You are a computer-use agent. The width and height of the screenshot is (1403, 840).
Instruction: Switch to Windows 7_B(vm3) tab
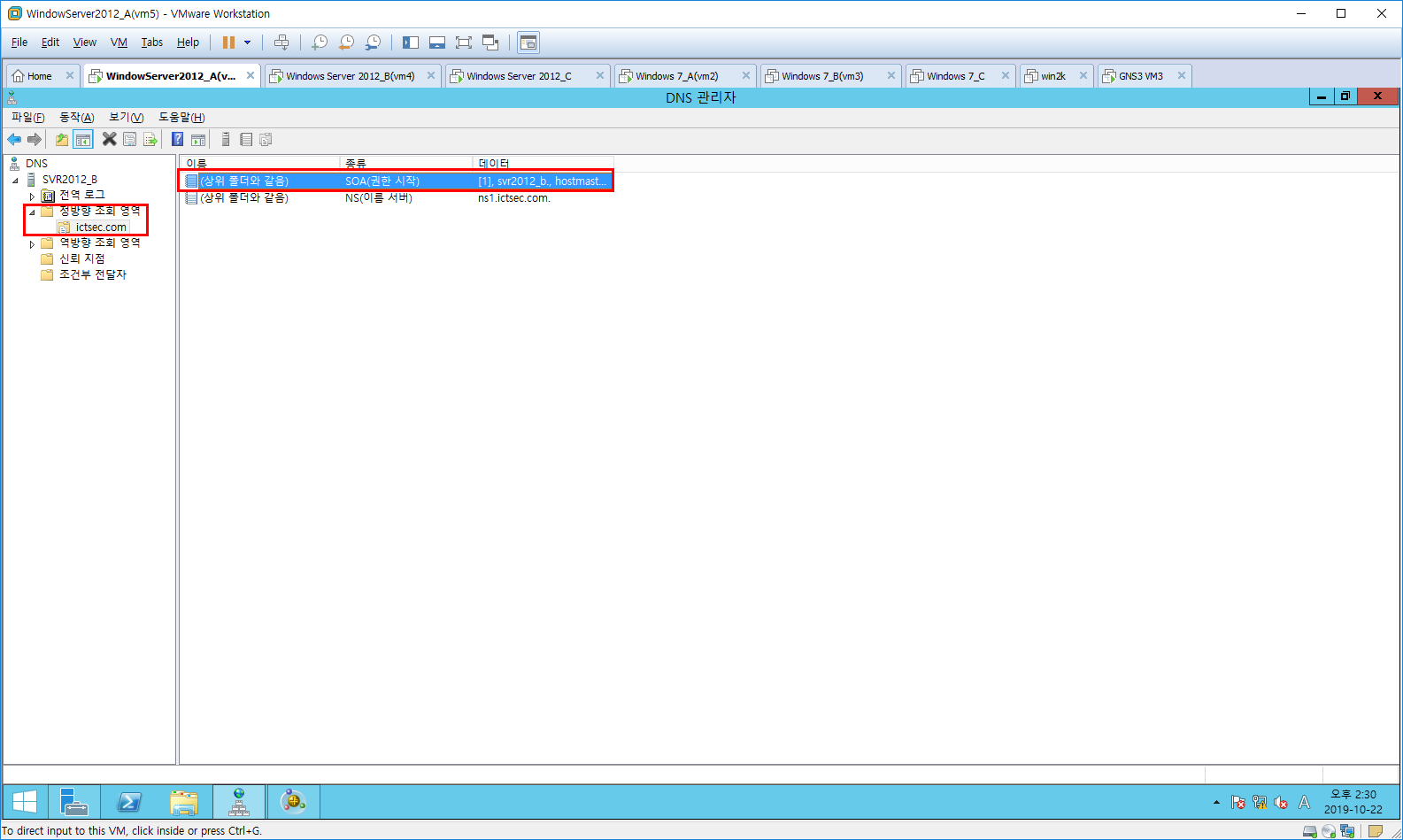pos(822,76)
